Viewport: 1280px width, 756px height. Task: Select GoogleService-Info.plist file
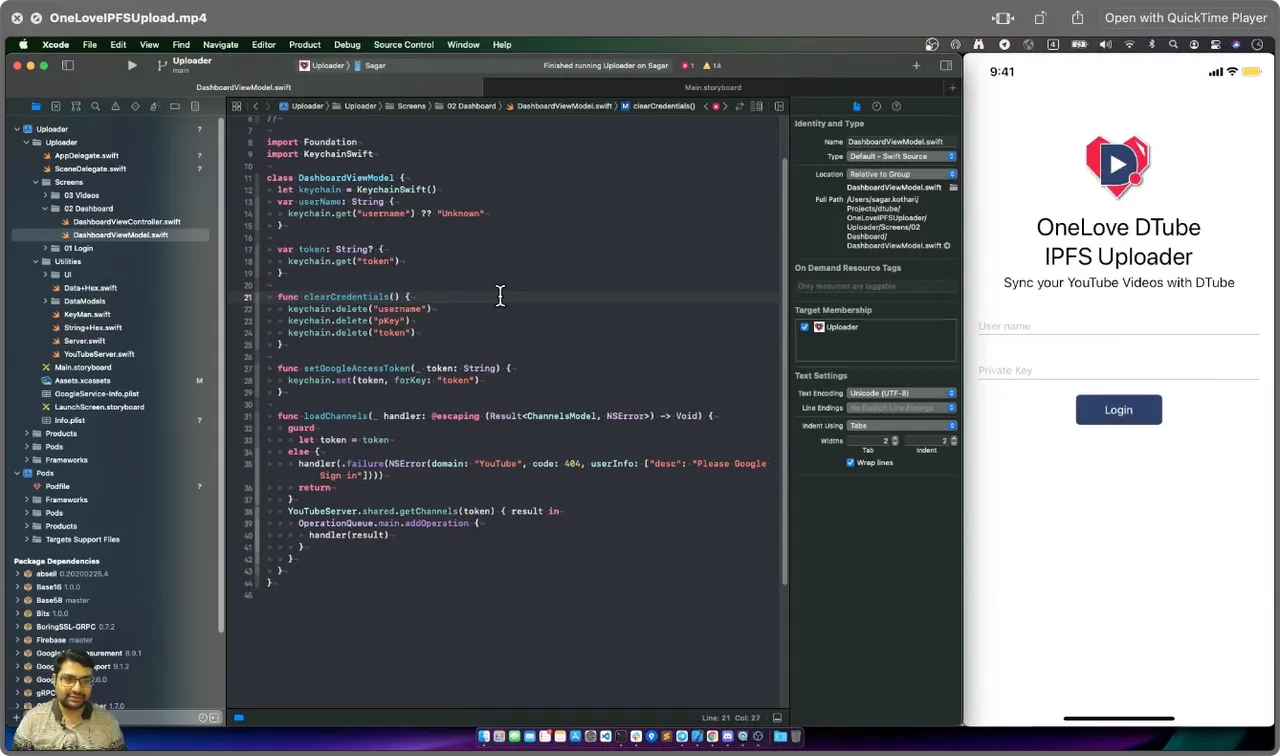(96, 394)
